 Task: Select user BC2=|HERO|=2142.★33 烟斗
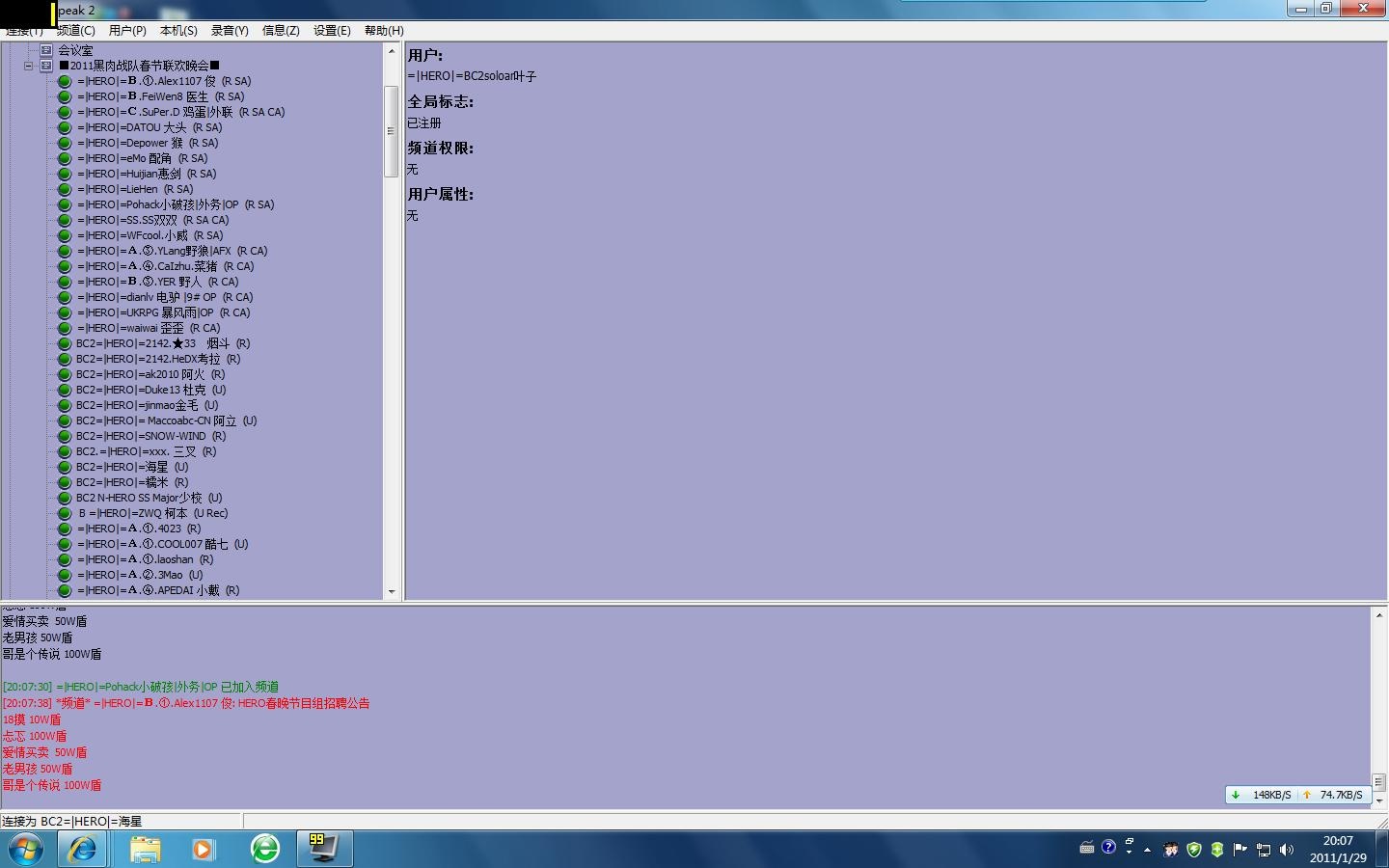(163, 343)
